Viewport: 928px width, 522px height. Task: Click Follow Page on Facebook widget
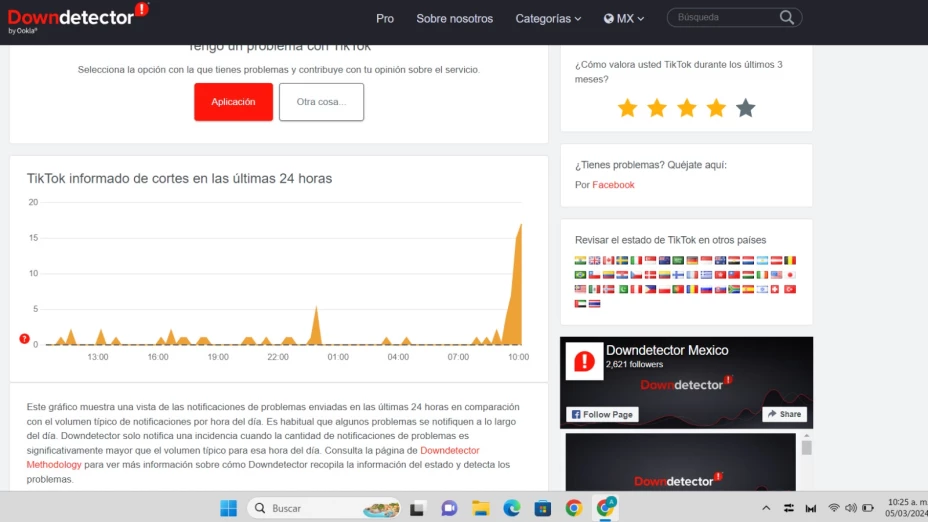[602, 414]
